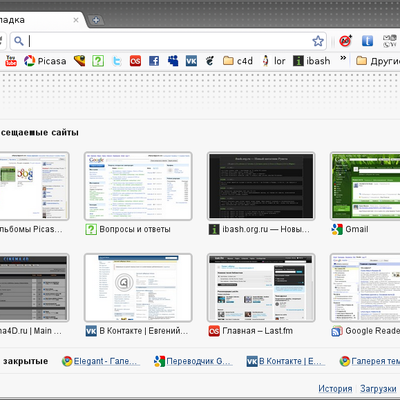Image resolution: width=400 pixels, height=400 pixels.
Task: Close the current tab
Action: pos(76,20)
